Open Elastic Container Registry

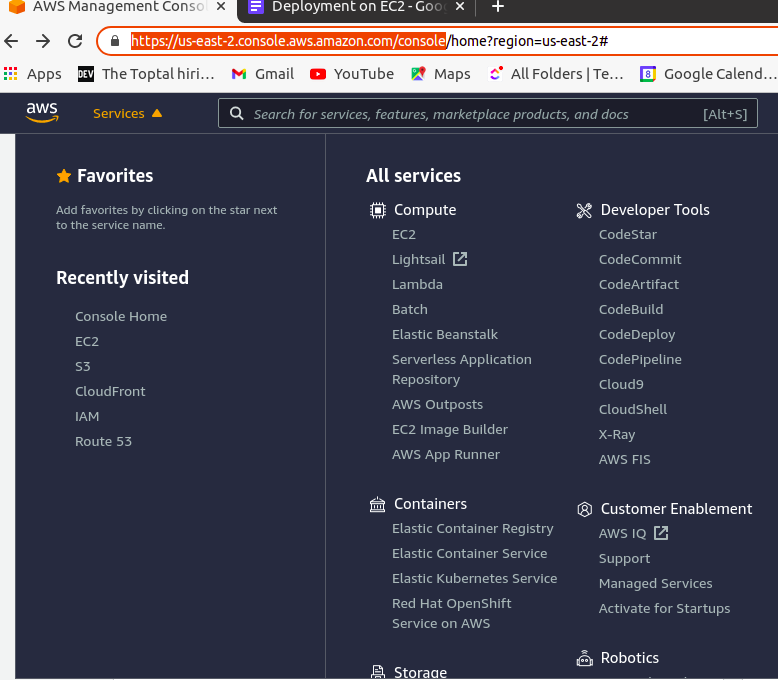(472, 529)
